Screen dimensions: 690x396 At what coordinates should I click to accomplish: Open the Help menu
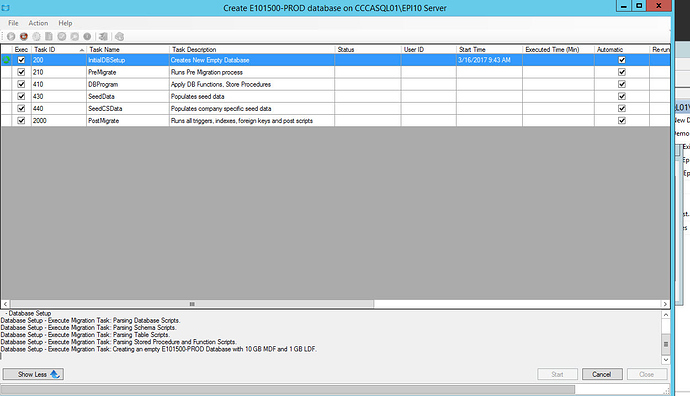tap(65, 23)
